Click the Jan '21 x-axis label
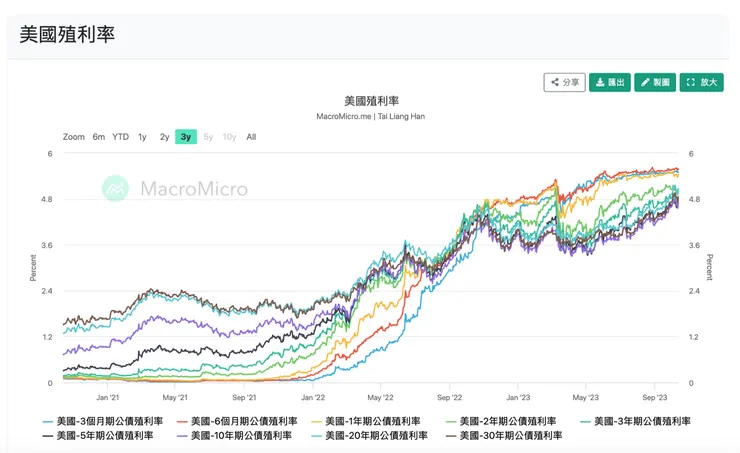 [108, 397]
